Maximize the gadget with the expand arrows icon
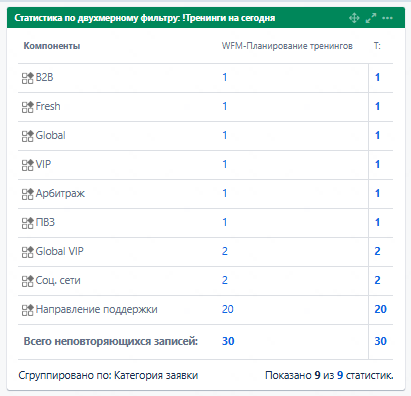This screenshot has width=411, height=396. 371,18
